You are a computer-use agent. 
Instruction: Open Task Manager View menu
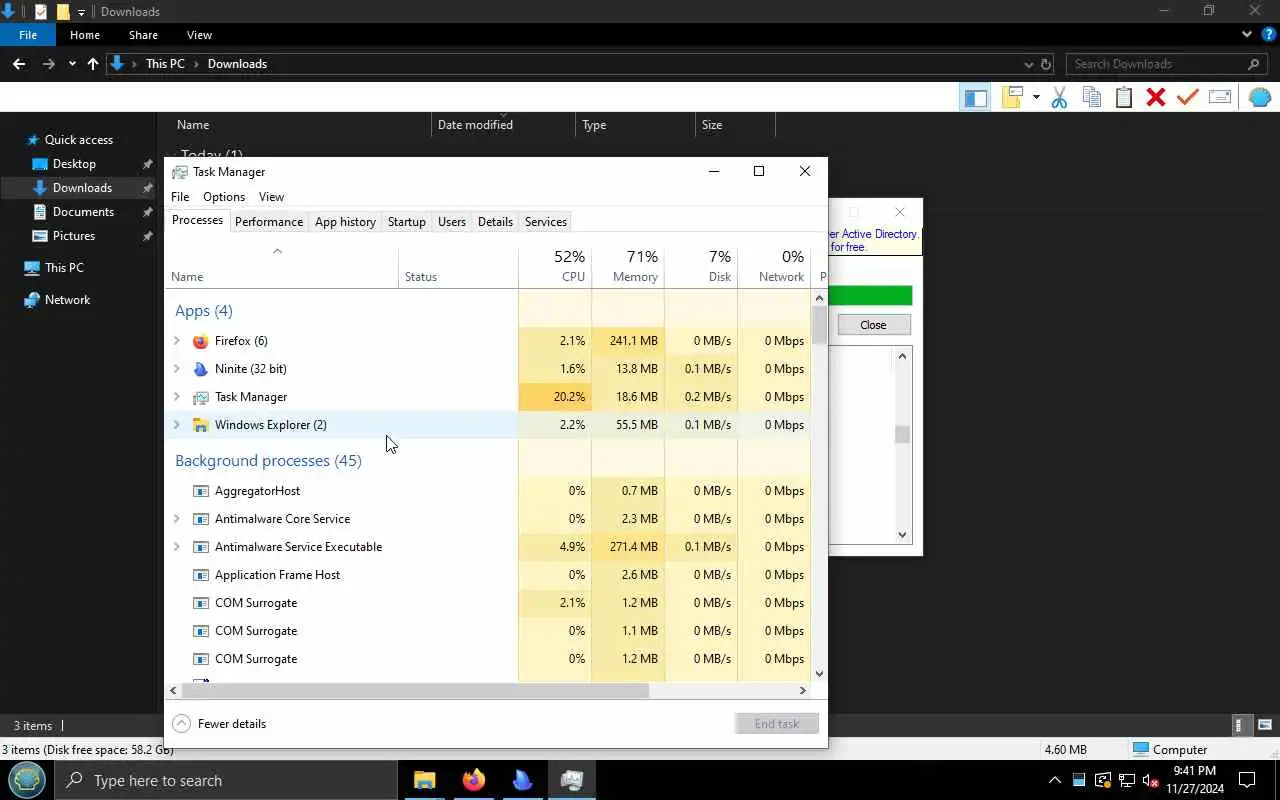(x=271, y=197)
